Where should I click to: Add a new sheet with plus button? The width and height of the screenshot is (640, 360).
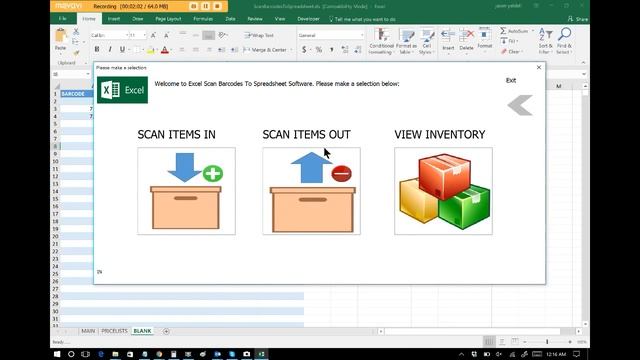tap(166, 331)
